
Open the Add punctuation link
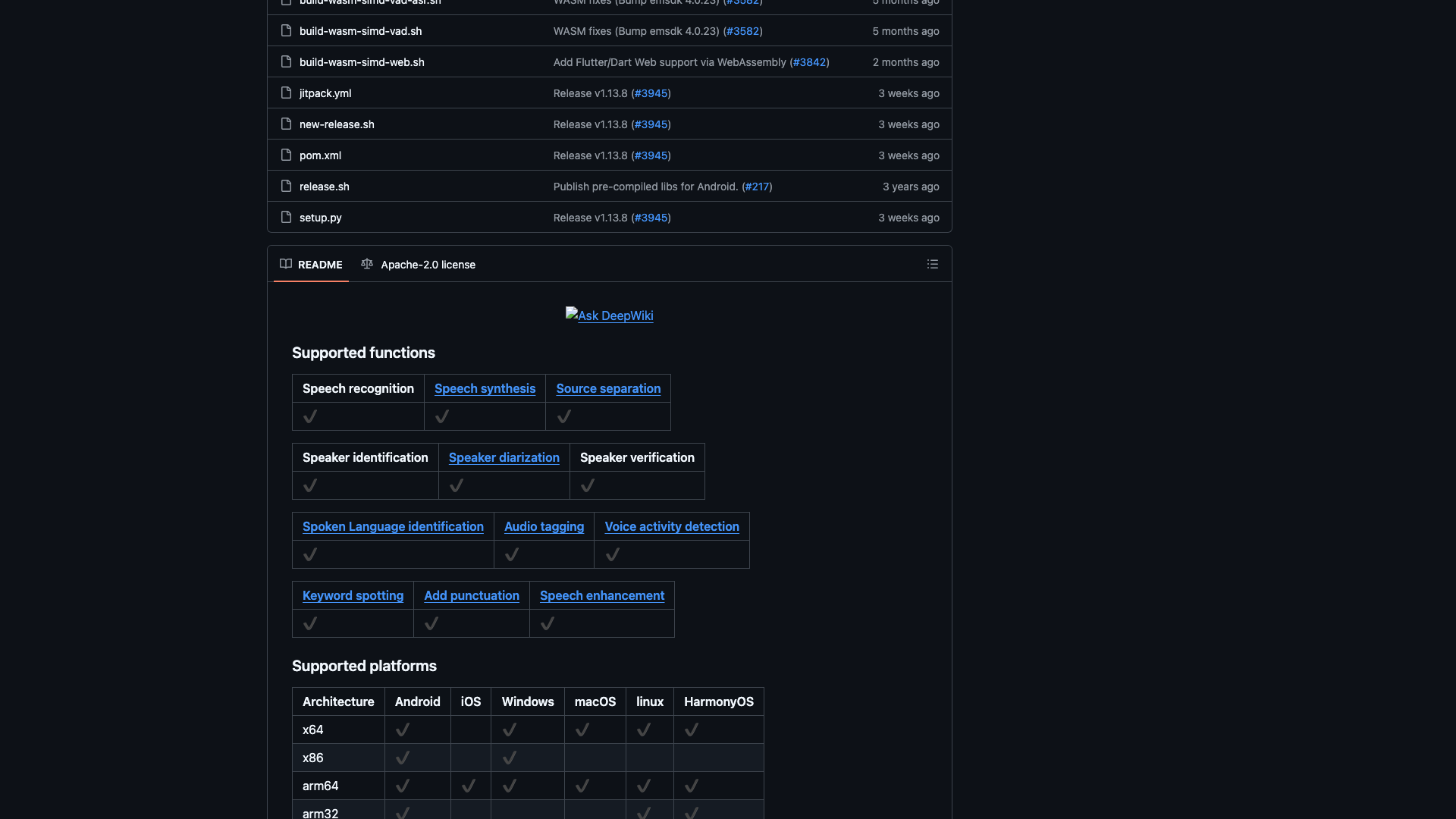(472, 595)
